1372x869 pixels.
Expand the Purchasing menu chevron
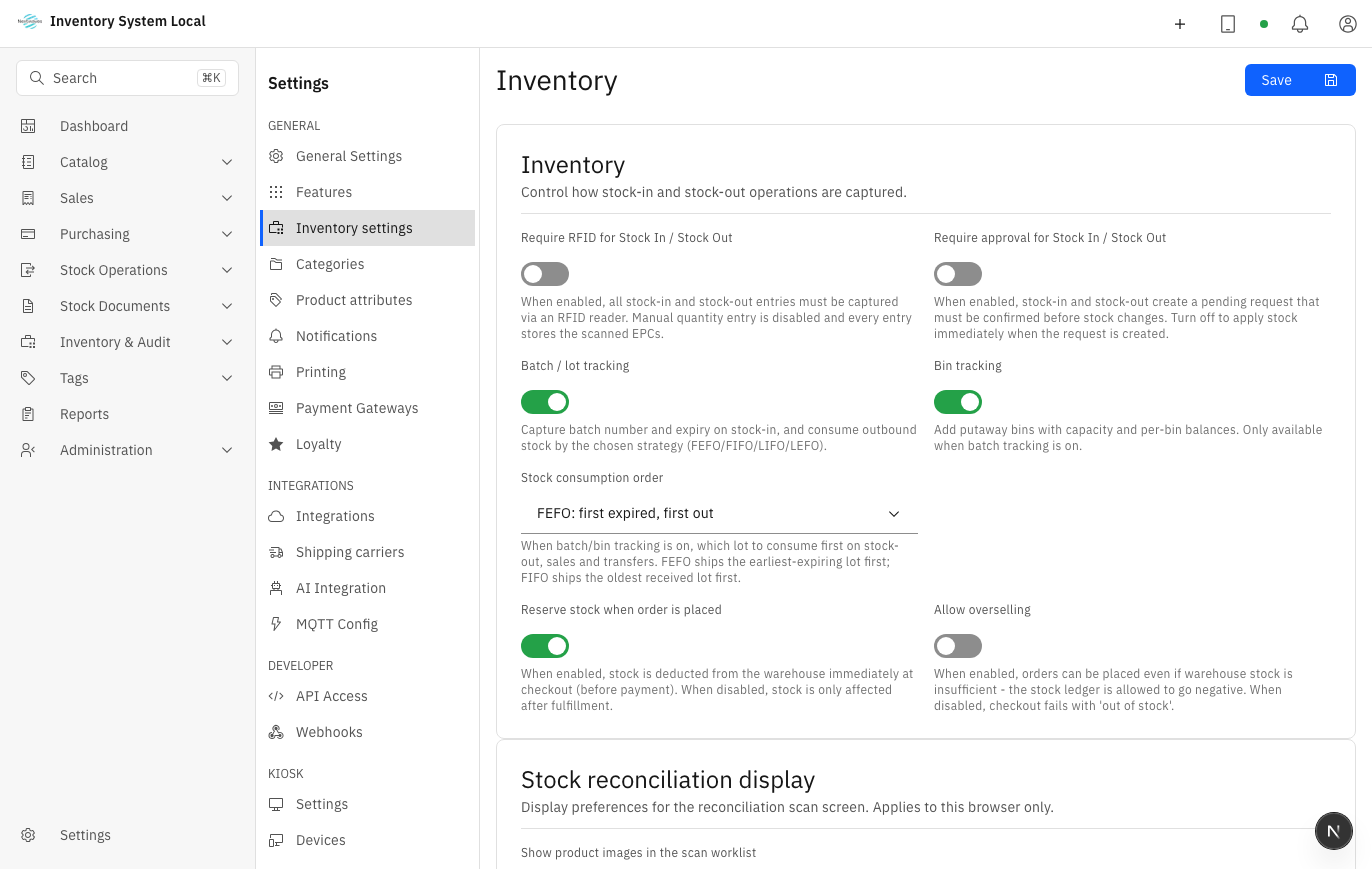pos(227,234)
